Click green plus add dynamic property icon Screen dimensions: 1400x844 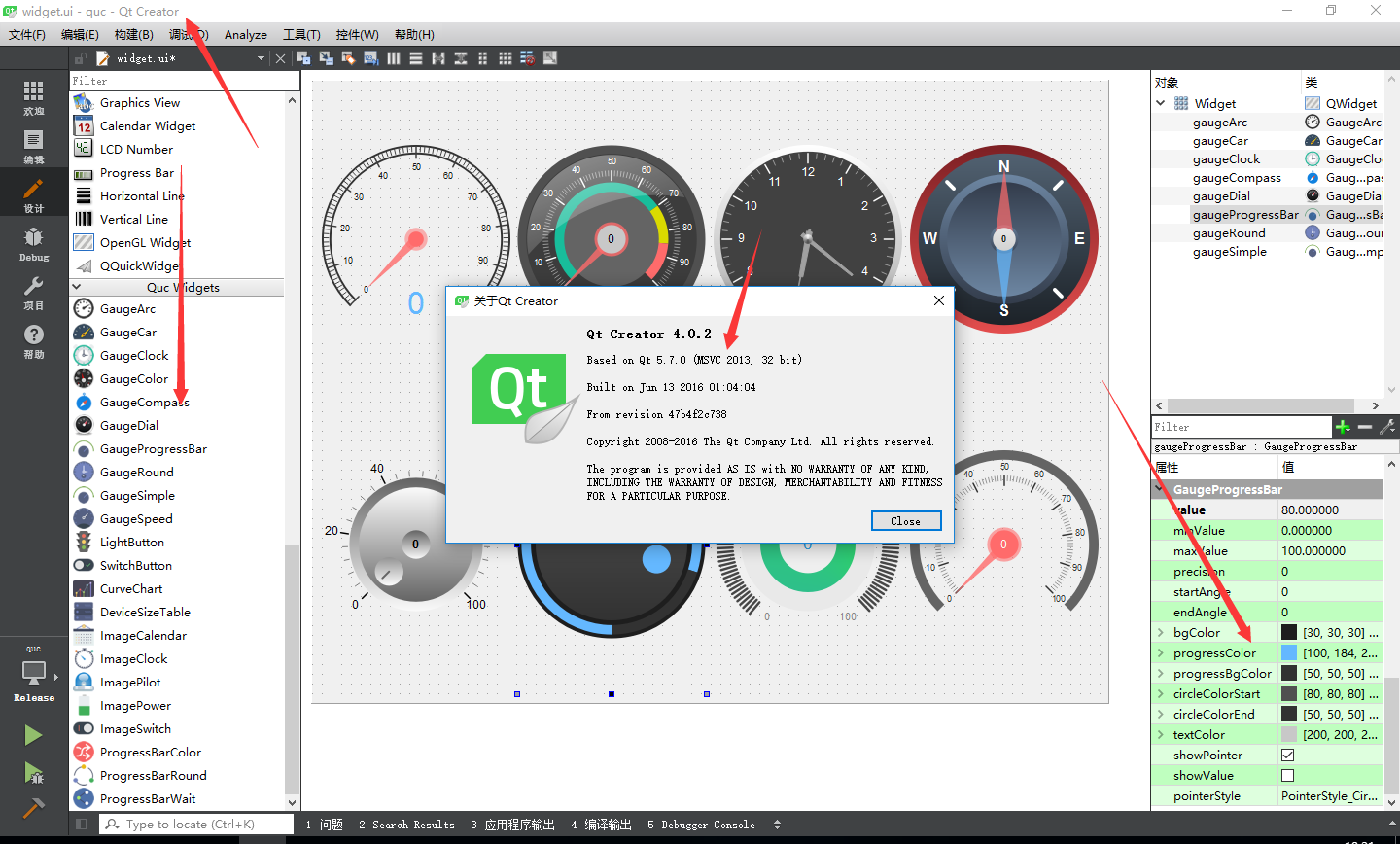point(1343,427)
